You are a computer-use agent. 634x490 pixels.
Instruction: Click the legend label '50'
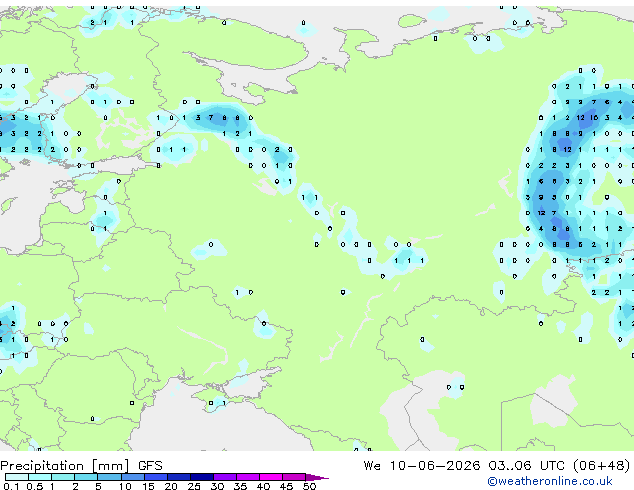coord(309,486)
